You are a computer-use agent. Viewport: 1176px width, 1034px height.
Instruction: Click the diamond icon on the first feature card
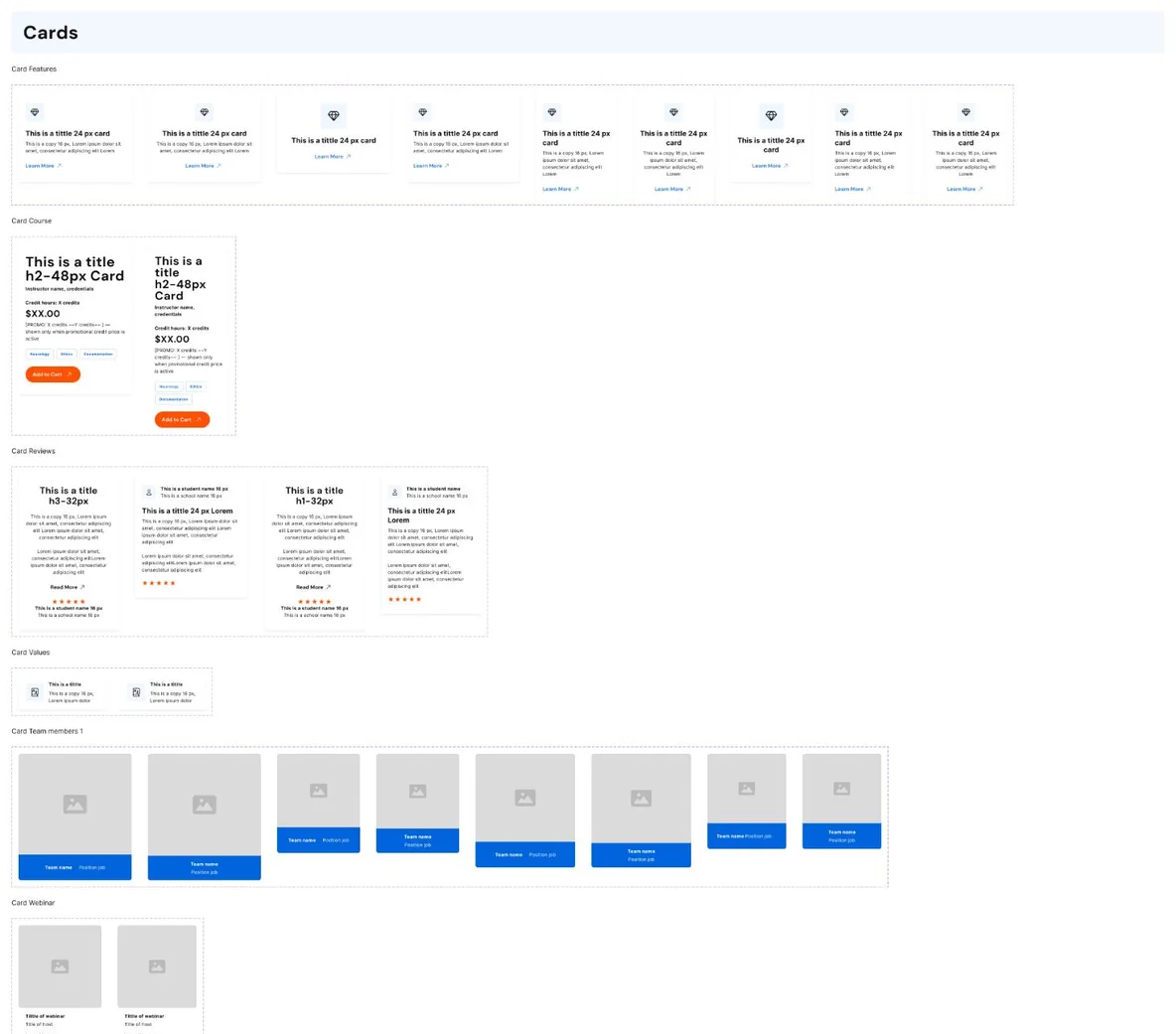35,112
